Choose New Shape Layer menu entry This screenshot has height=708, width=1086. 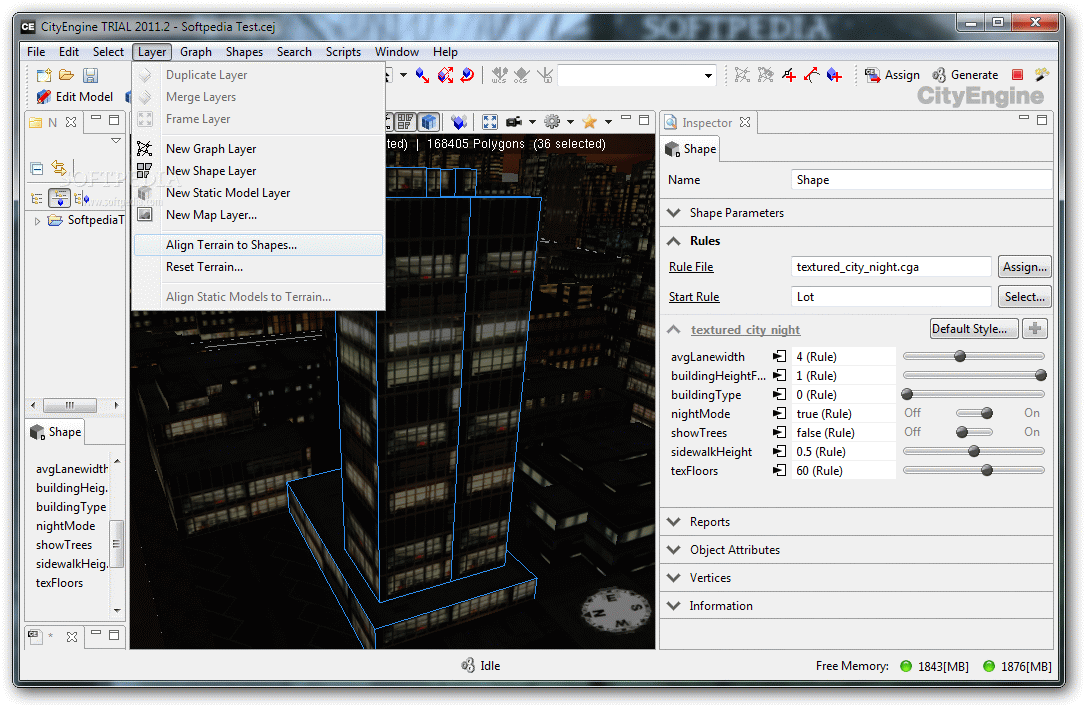[x=258, y=171]
